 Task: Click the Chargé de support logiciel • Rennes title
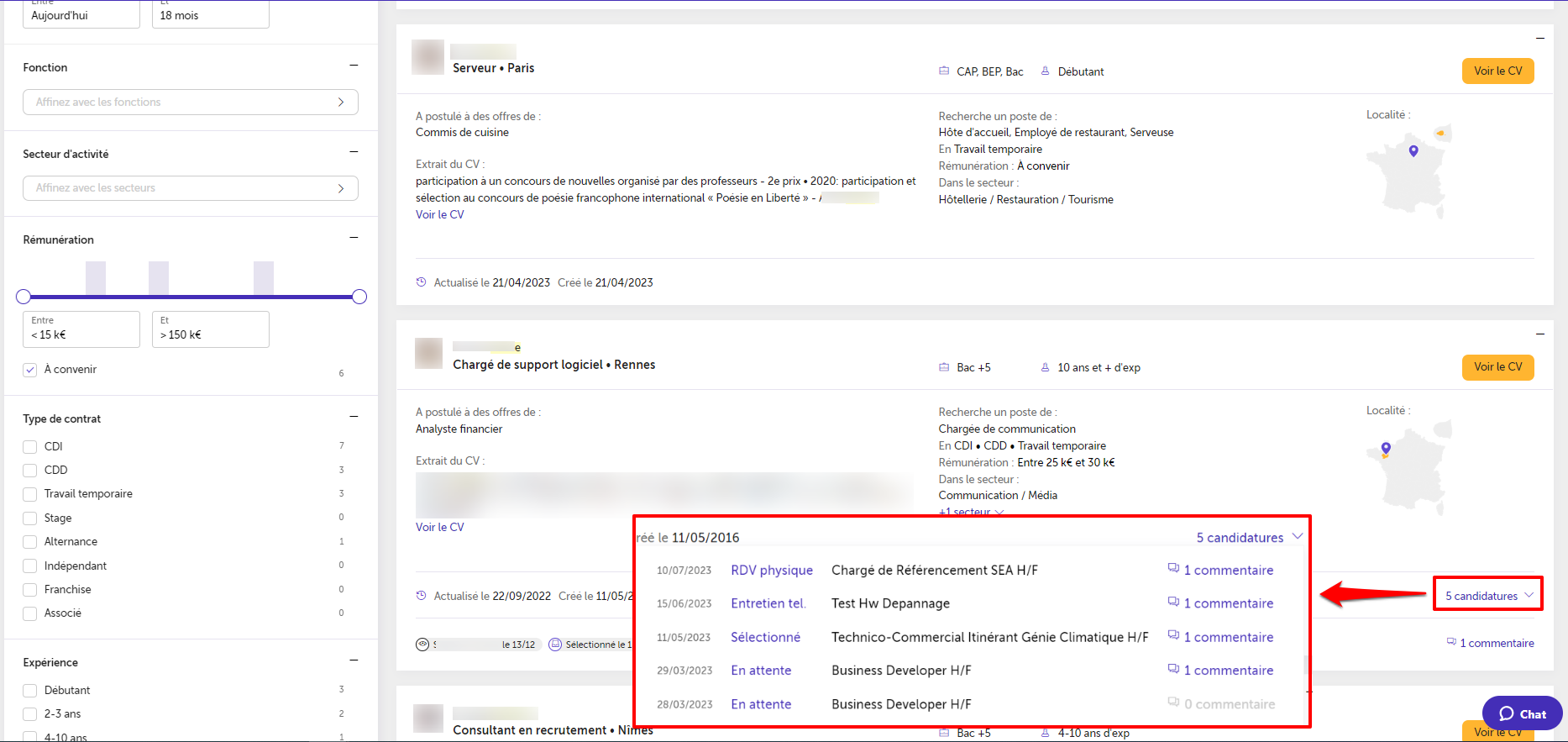554,365
